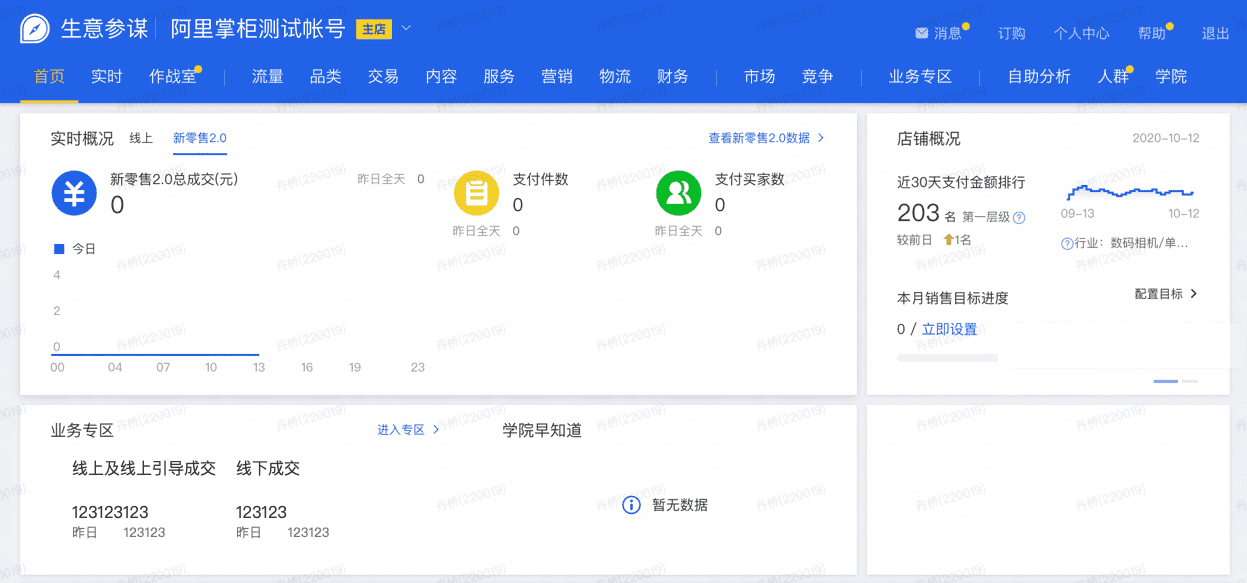Open the 服务 navigation item
1247x583 pixels.
coord(499,76)
